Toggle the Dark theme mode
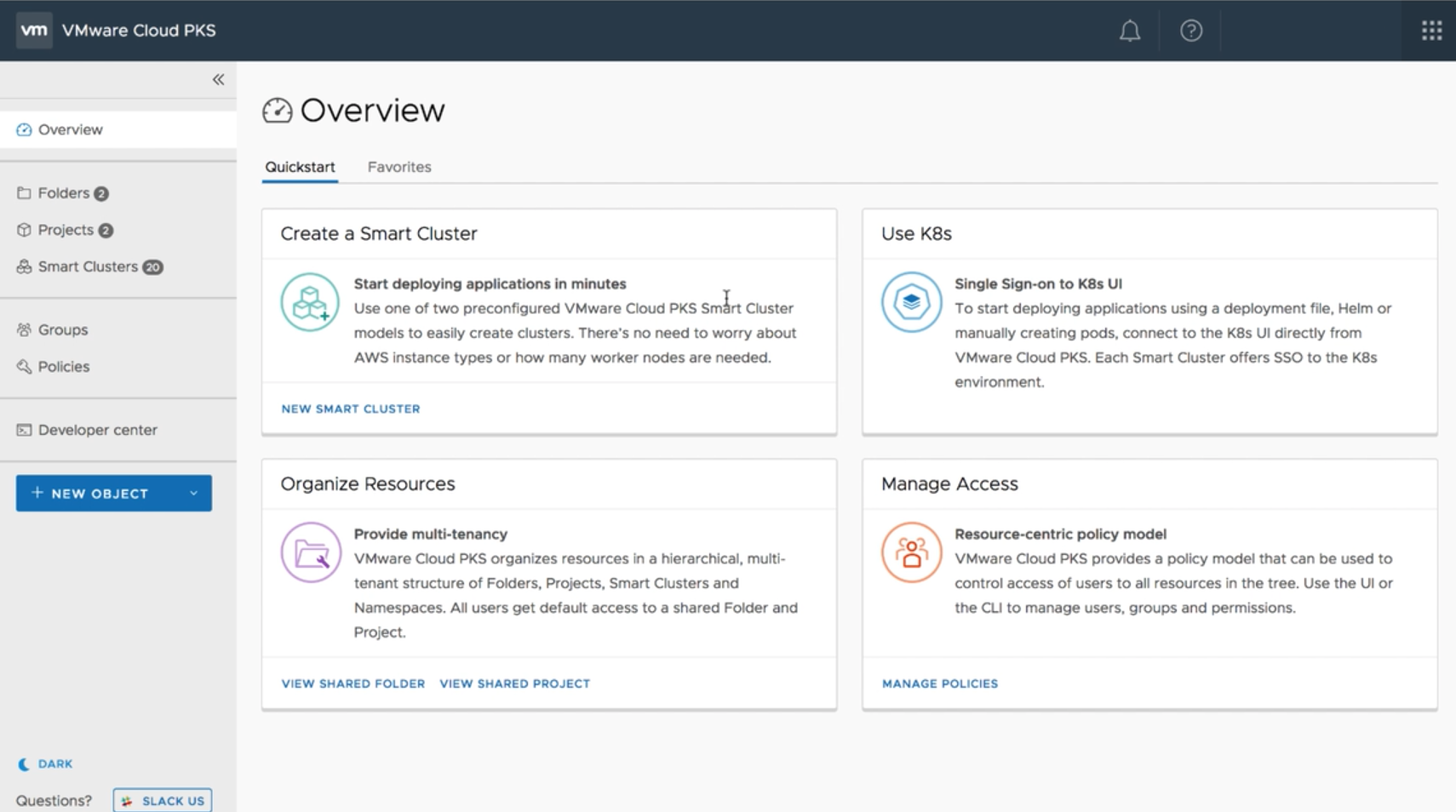Viewport: 1456px width, 812px height. (x=46, y=763)
